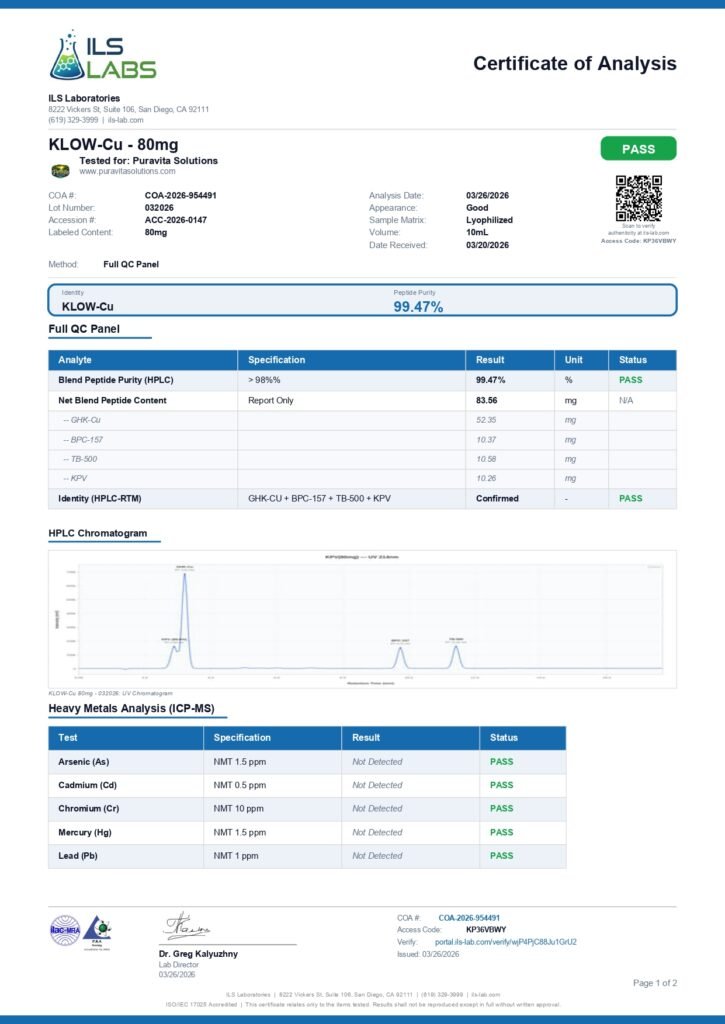
Task: Click the ilac-MRA accreditation badge
Action: tap(65, 930)
